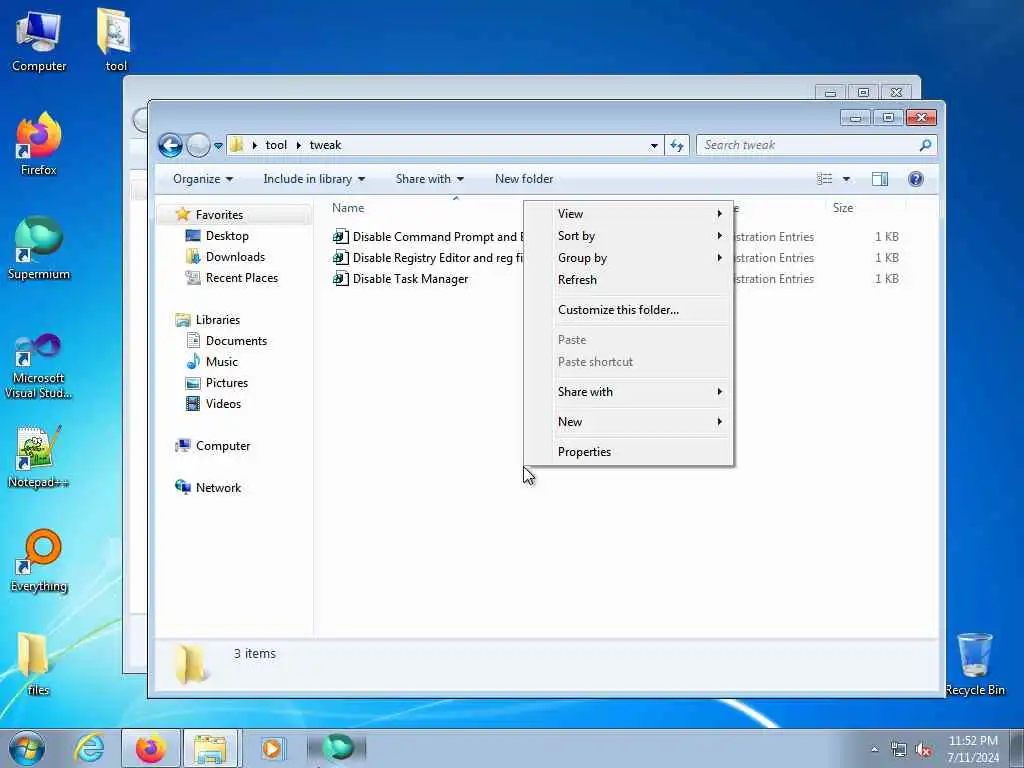Open the recent pages dropdown arrow
This screenshot has height=768, width=1024.
pyautogui.click(x=218, y=146)
